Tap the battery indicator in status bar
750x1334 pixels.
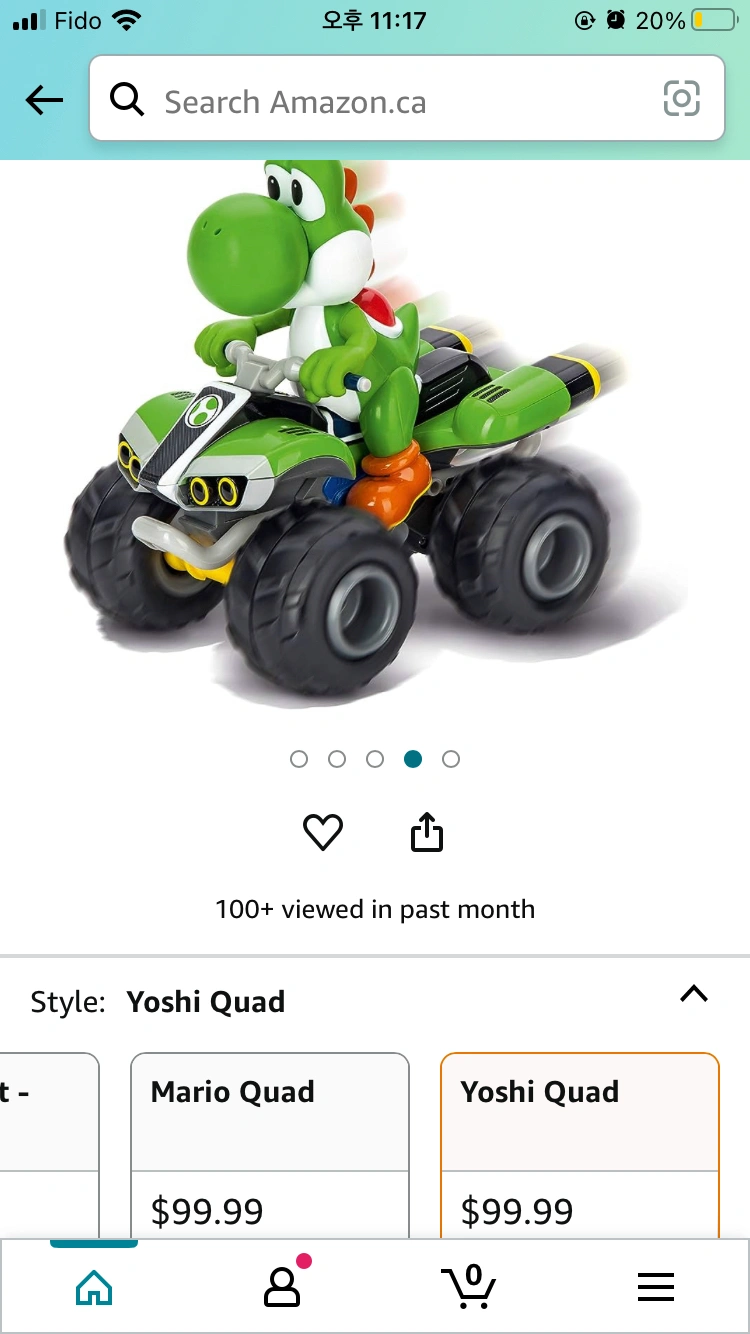pos(712,20)
